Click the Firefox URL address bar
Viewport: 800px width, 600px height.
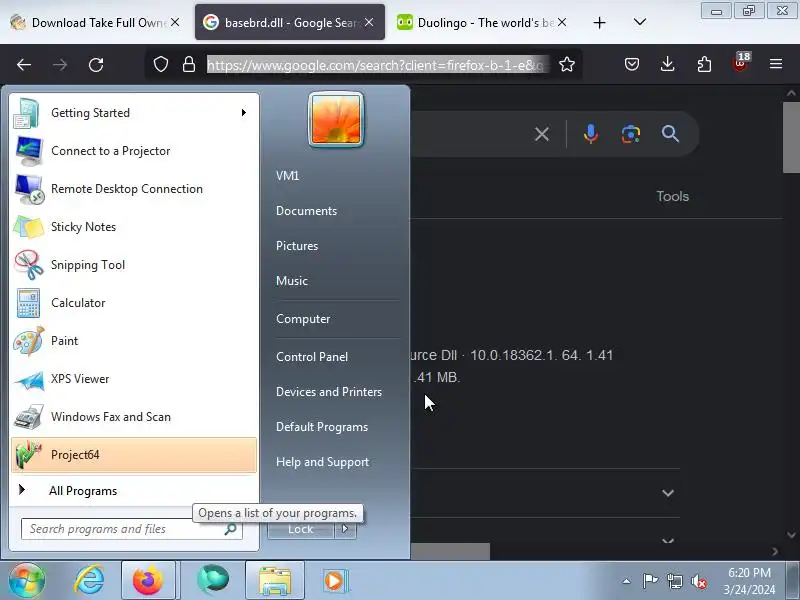tap(378, 65)
